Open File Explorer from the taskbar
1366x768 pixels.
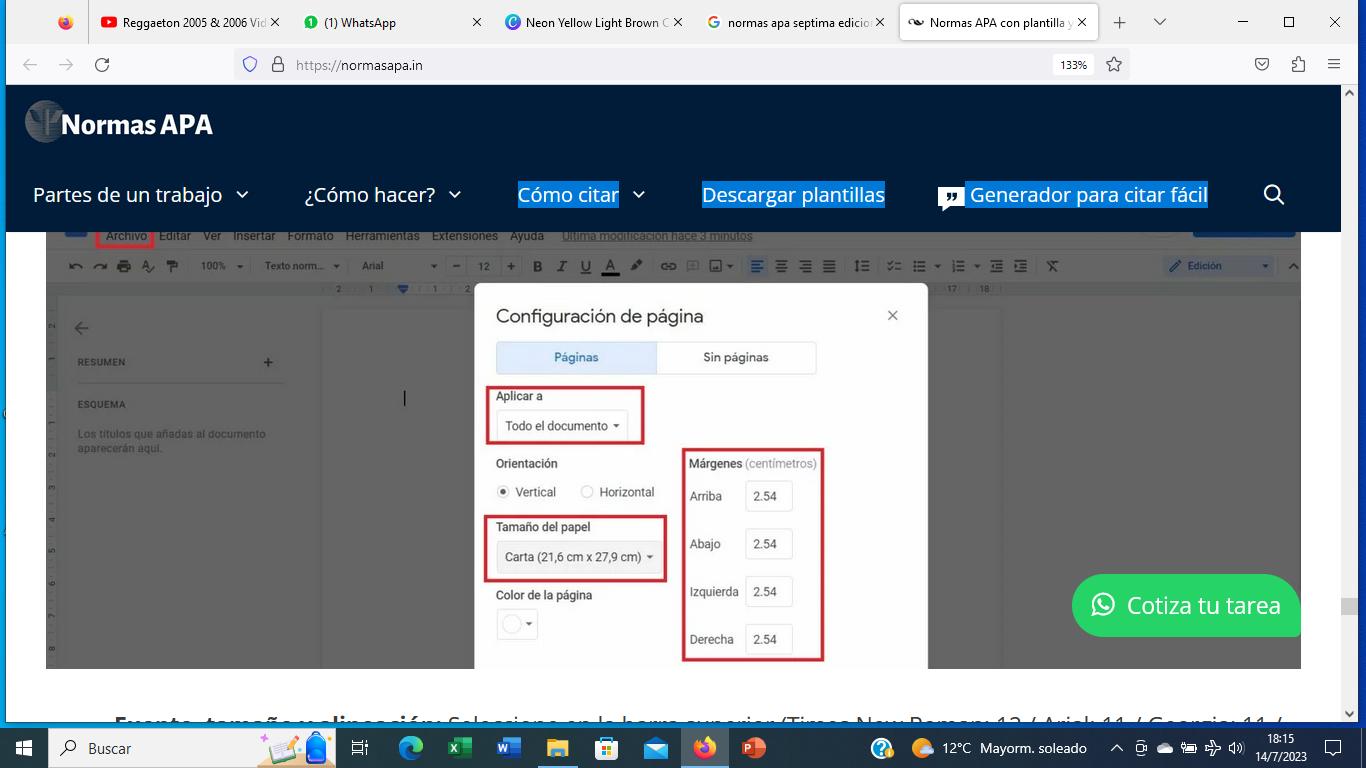point(557,748)
